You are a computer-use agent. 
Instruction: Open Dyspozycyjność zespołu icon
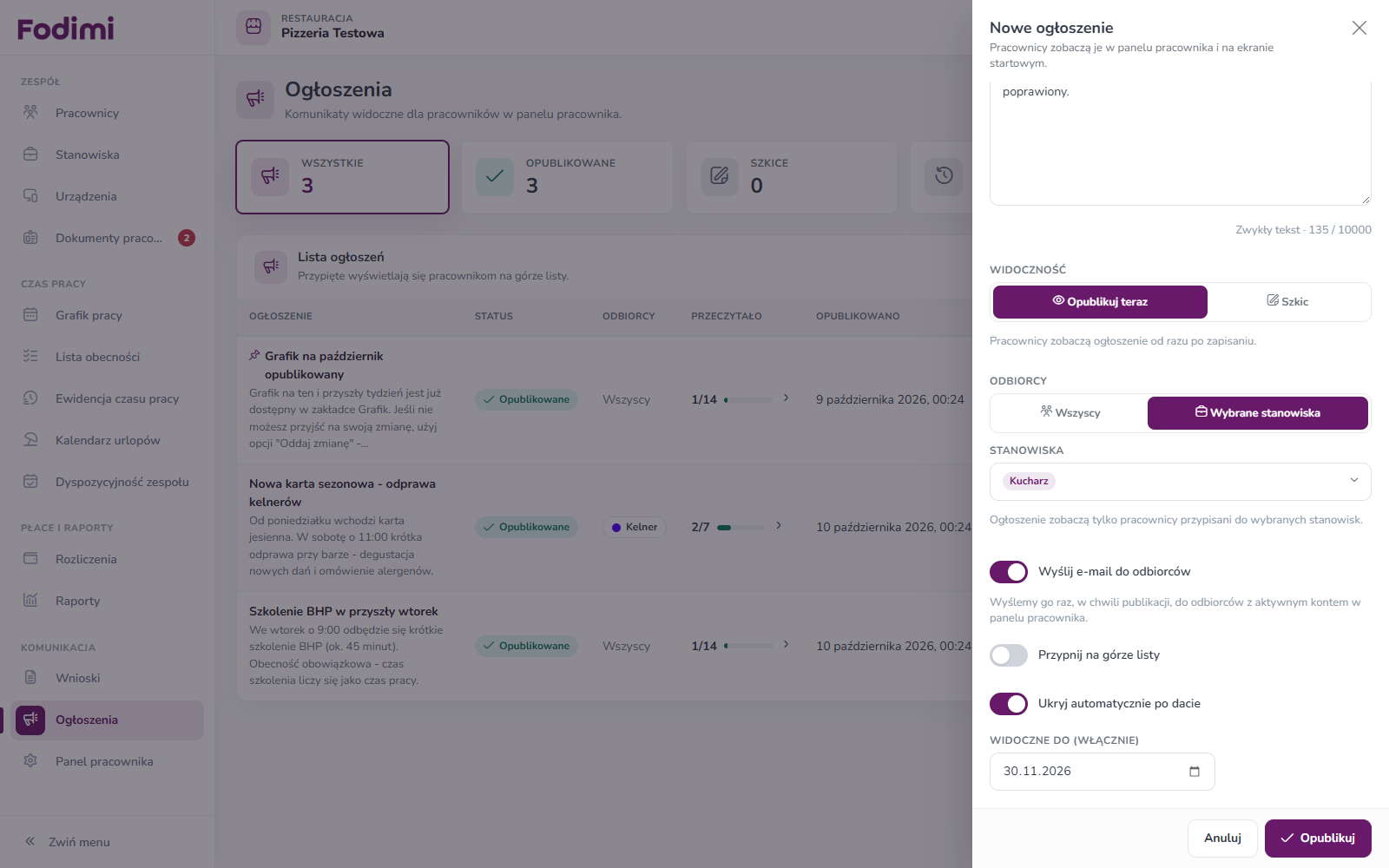(30, 482)
